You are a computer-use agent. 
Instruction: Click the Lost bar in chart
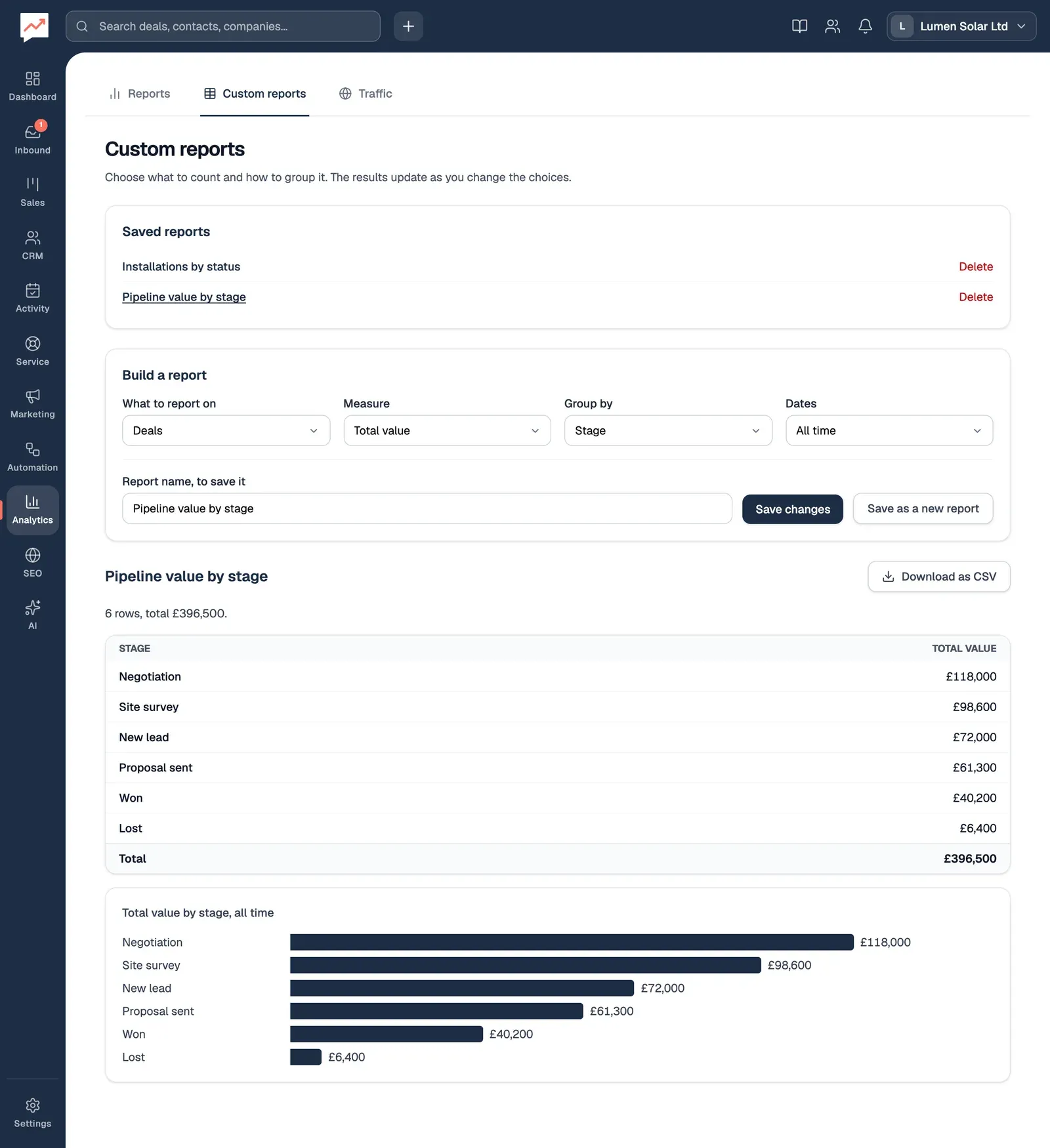coord(306,1057)
